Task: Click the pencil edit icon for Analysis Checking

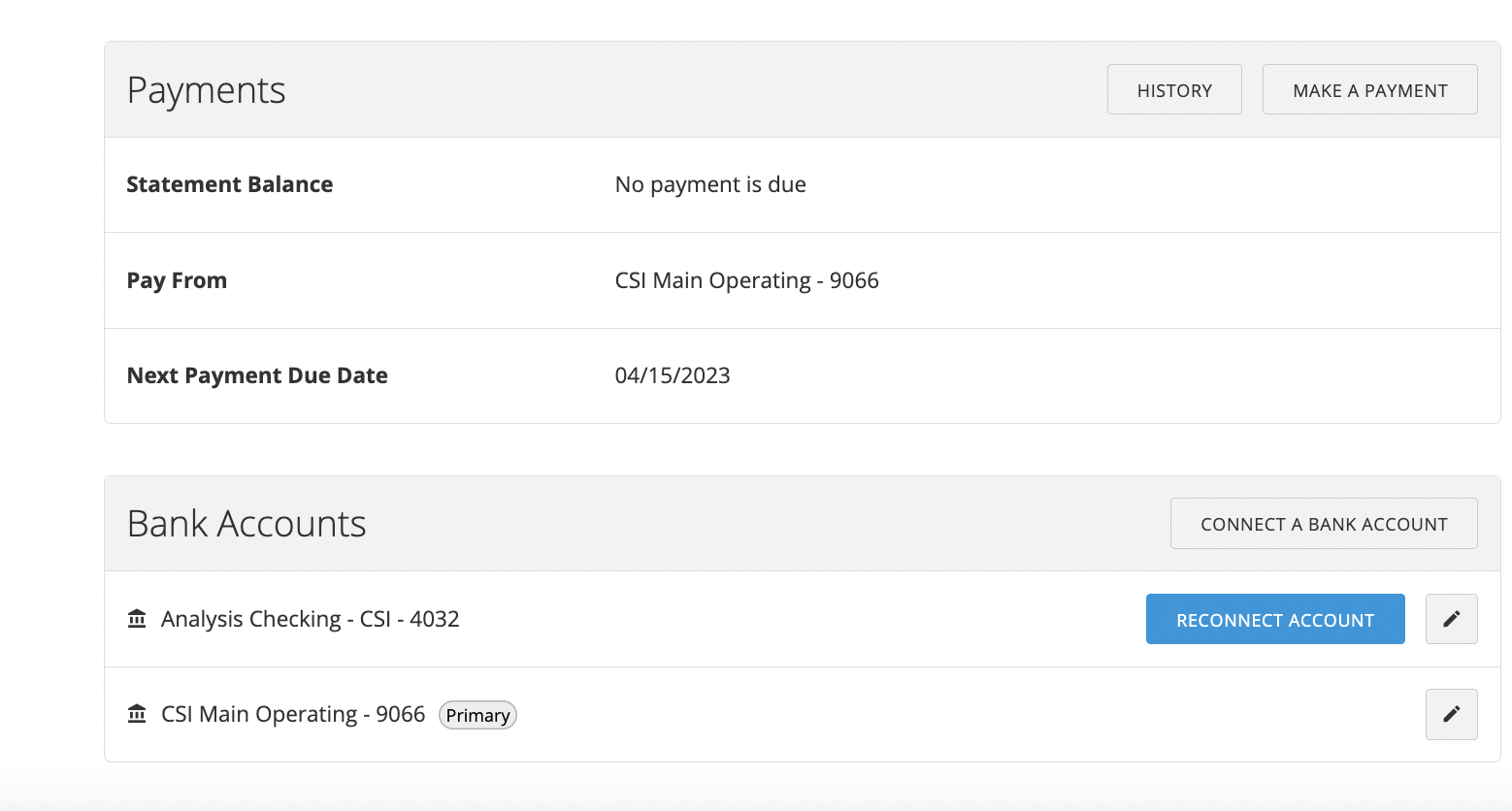Action: 1451,619
